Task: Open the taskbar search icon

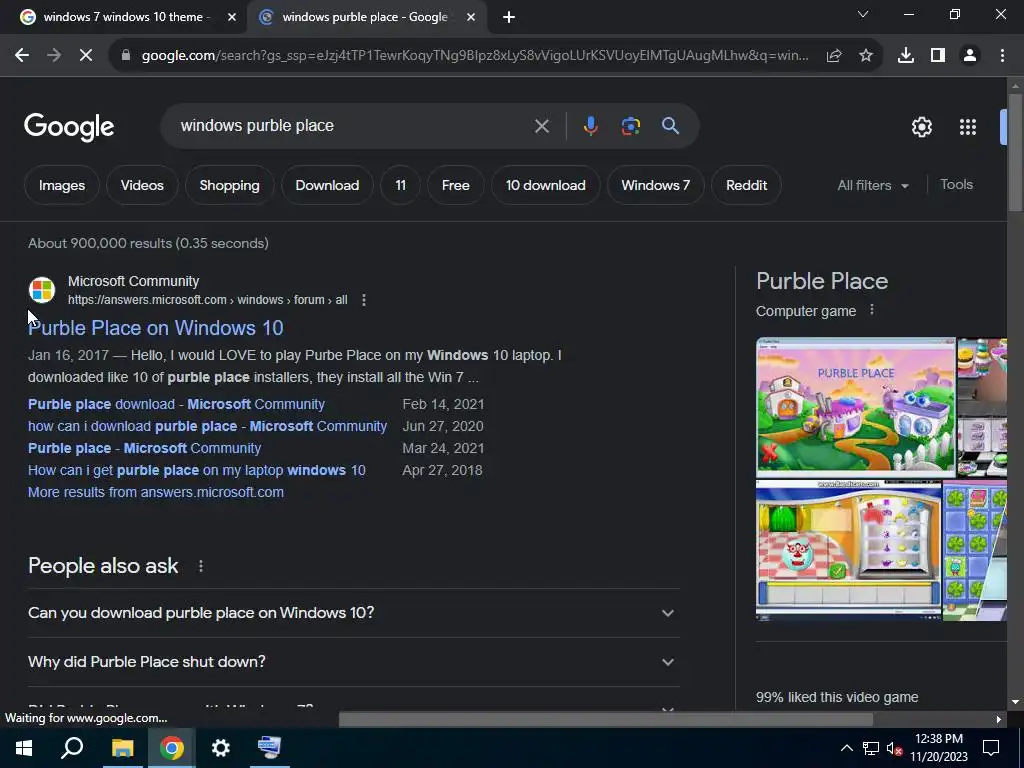Action: (x=72, y=748)
